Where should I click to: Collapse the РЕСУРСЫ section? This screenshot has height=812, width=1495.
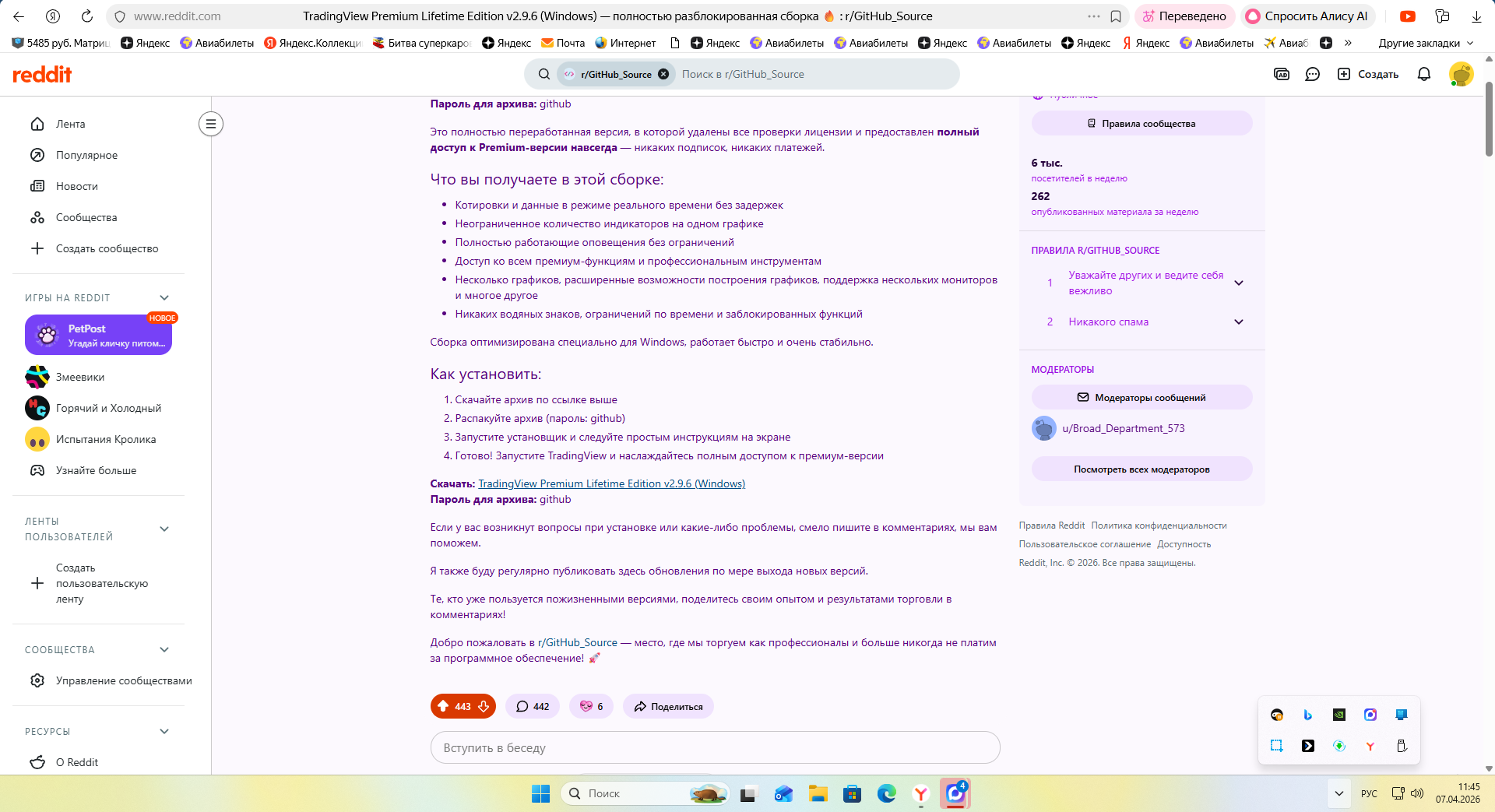tap(164, 731)
